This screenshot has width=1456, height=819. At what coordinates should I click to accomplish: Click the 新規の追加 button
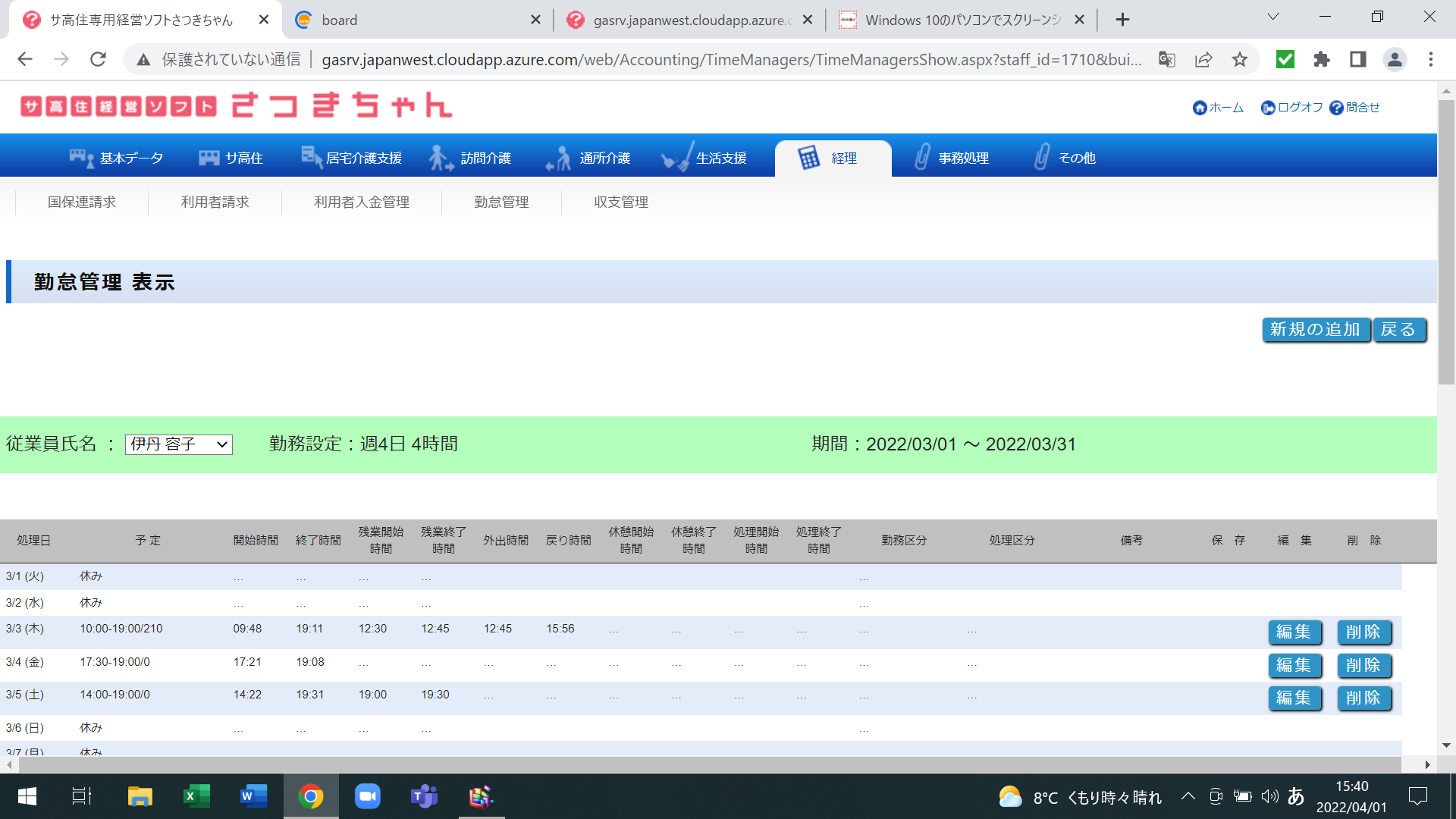pos(1316,330)
